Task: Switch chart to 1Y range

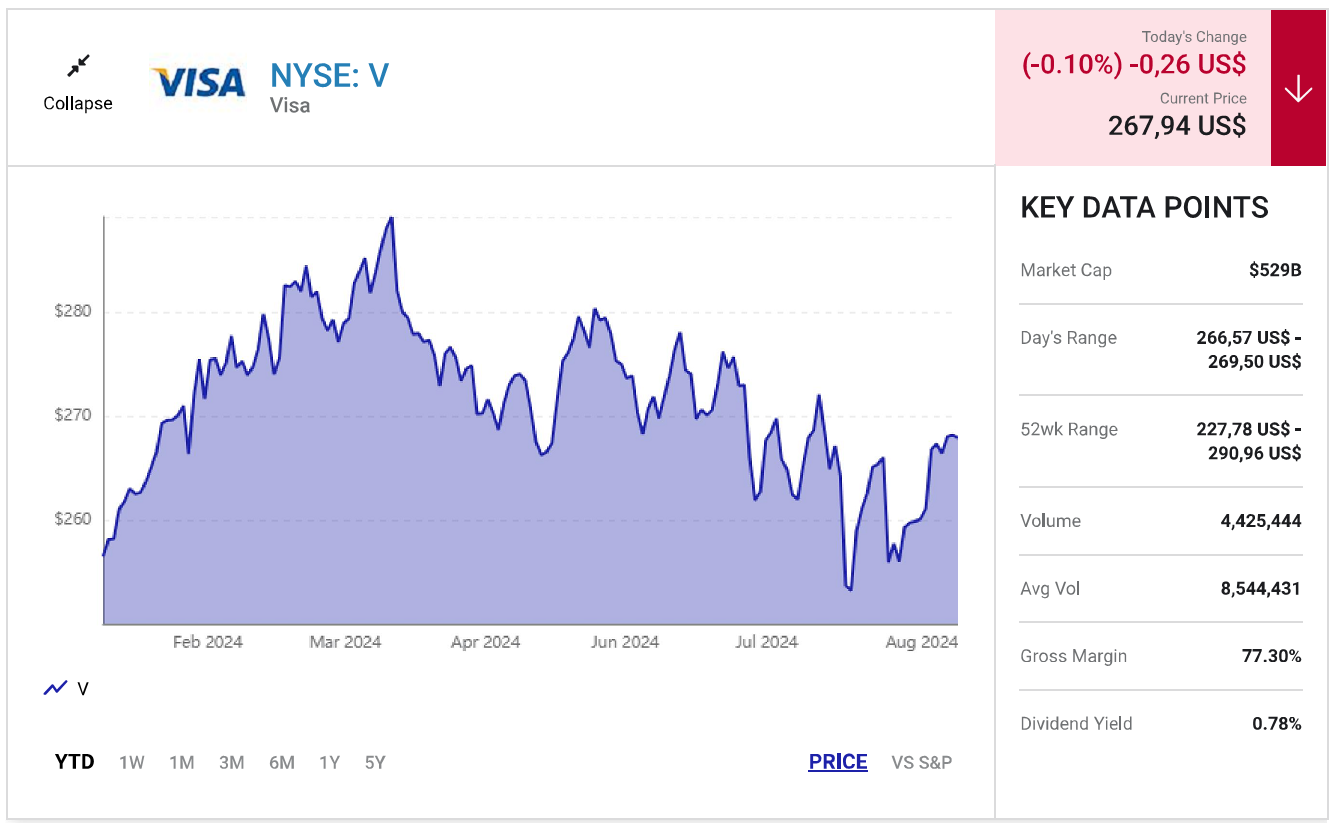Action: click(329, 762)
